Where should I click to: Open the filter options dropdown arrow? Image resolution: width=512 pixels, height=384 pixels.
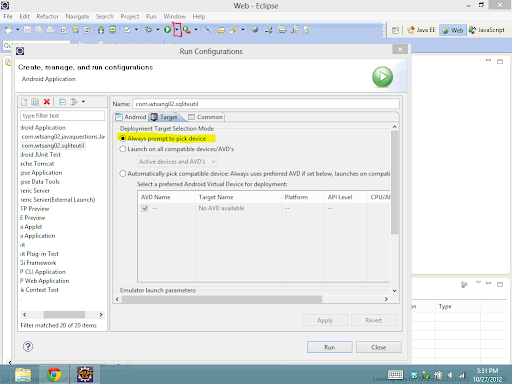tap(83, 102)
